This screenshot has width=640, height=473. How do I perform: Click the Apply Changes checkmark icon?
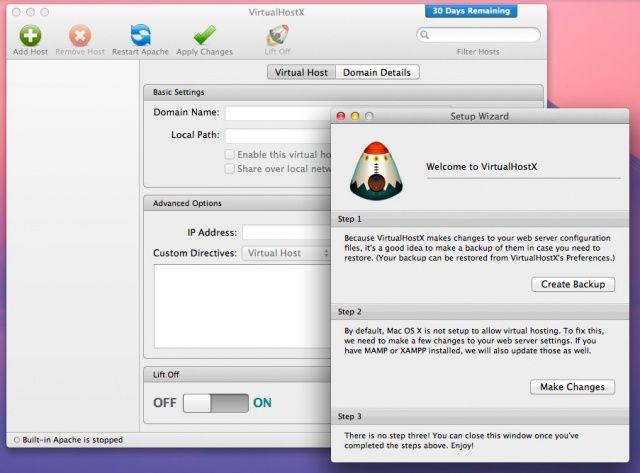click(x=204, y=35)
